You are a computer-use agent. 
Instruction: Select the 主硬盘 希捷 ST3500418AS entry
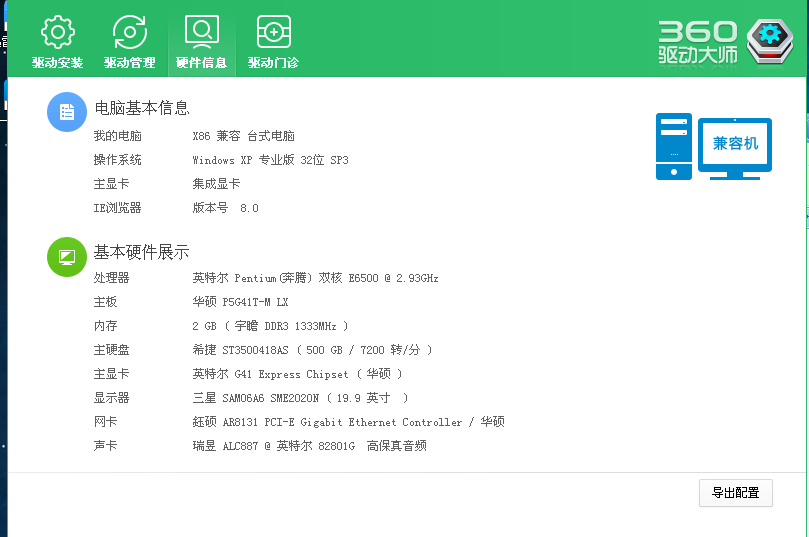pos(312,350)
